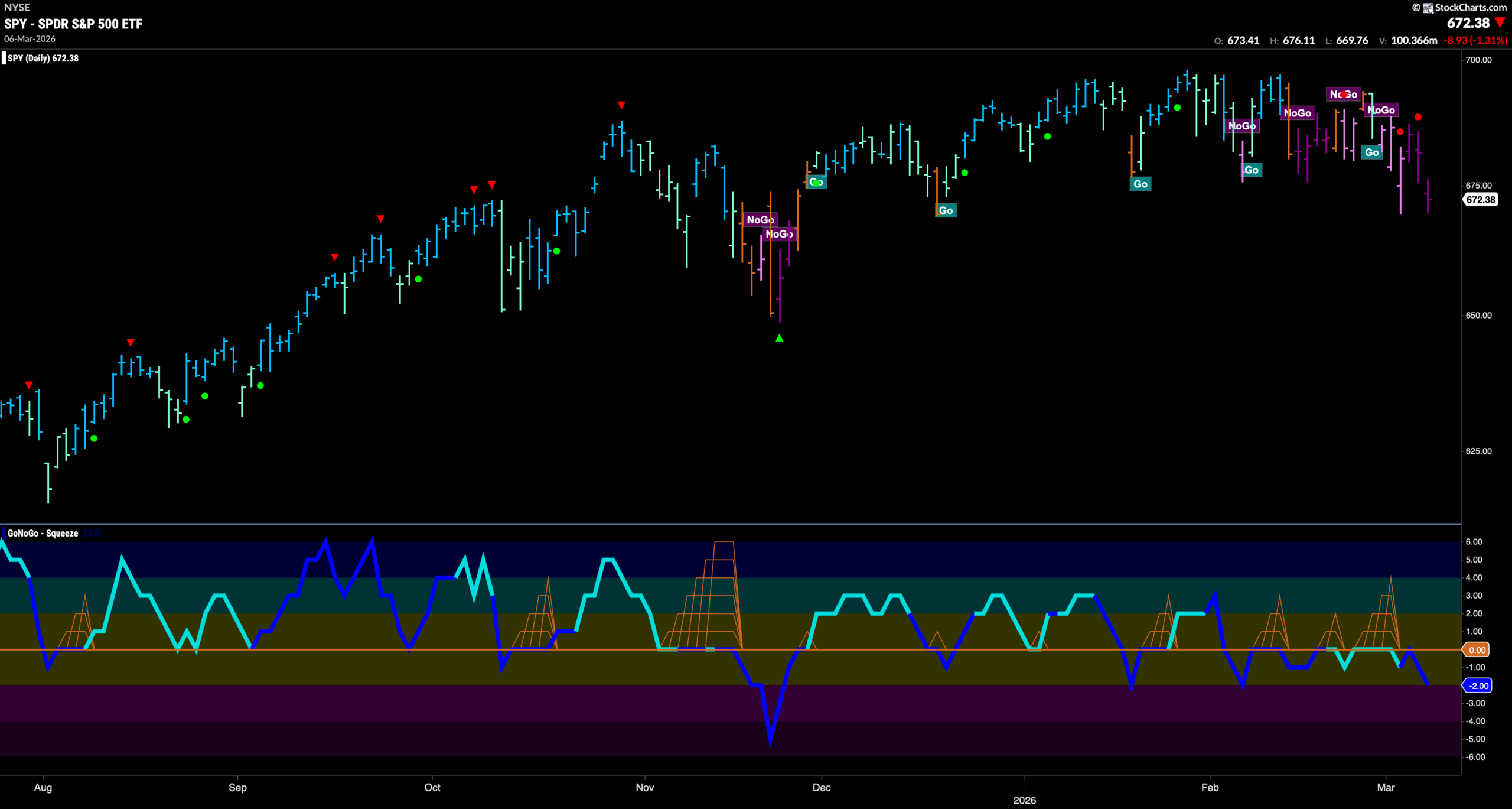The height and width of the screenshot is (809, 1512).
Task: Click the open value 673.41
Action: point(1243,41)
